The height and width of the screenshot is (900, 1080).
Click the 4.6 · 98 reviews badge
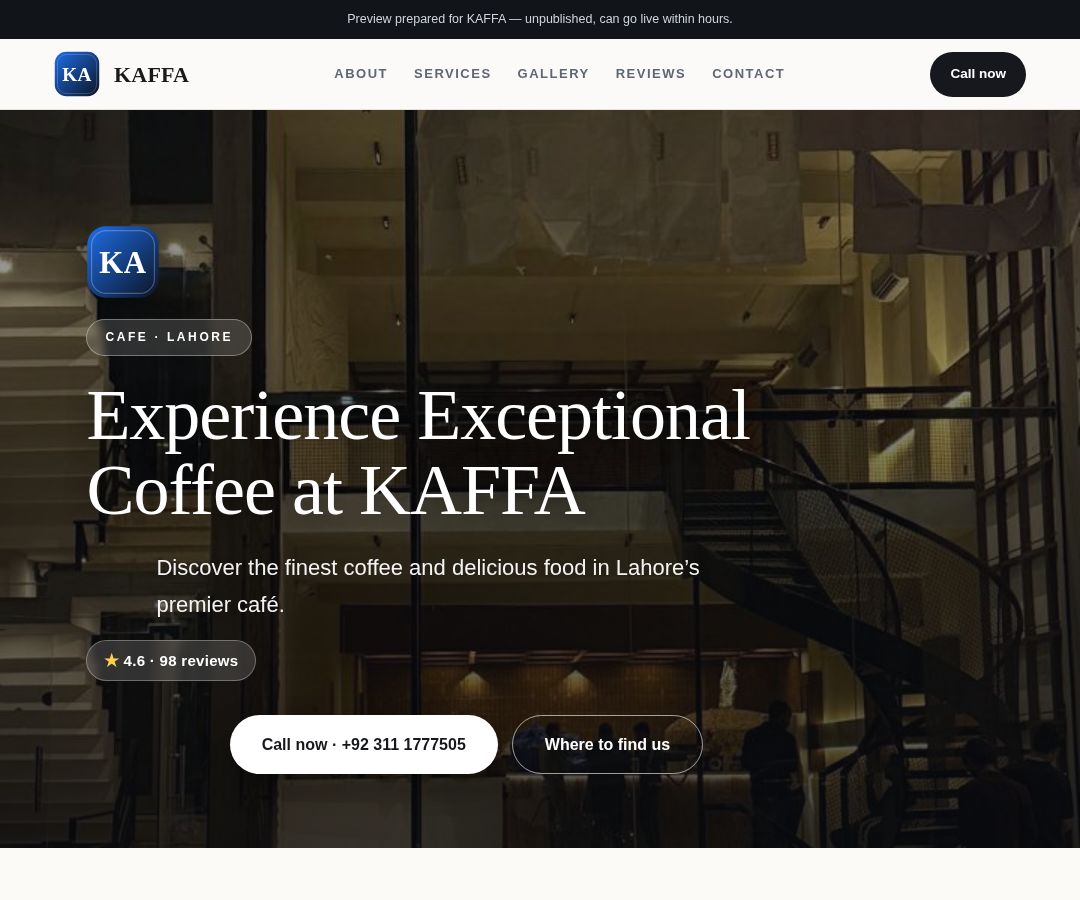[171, 660]
